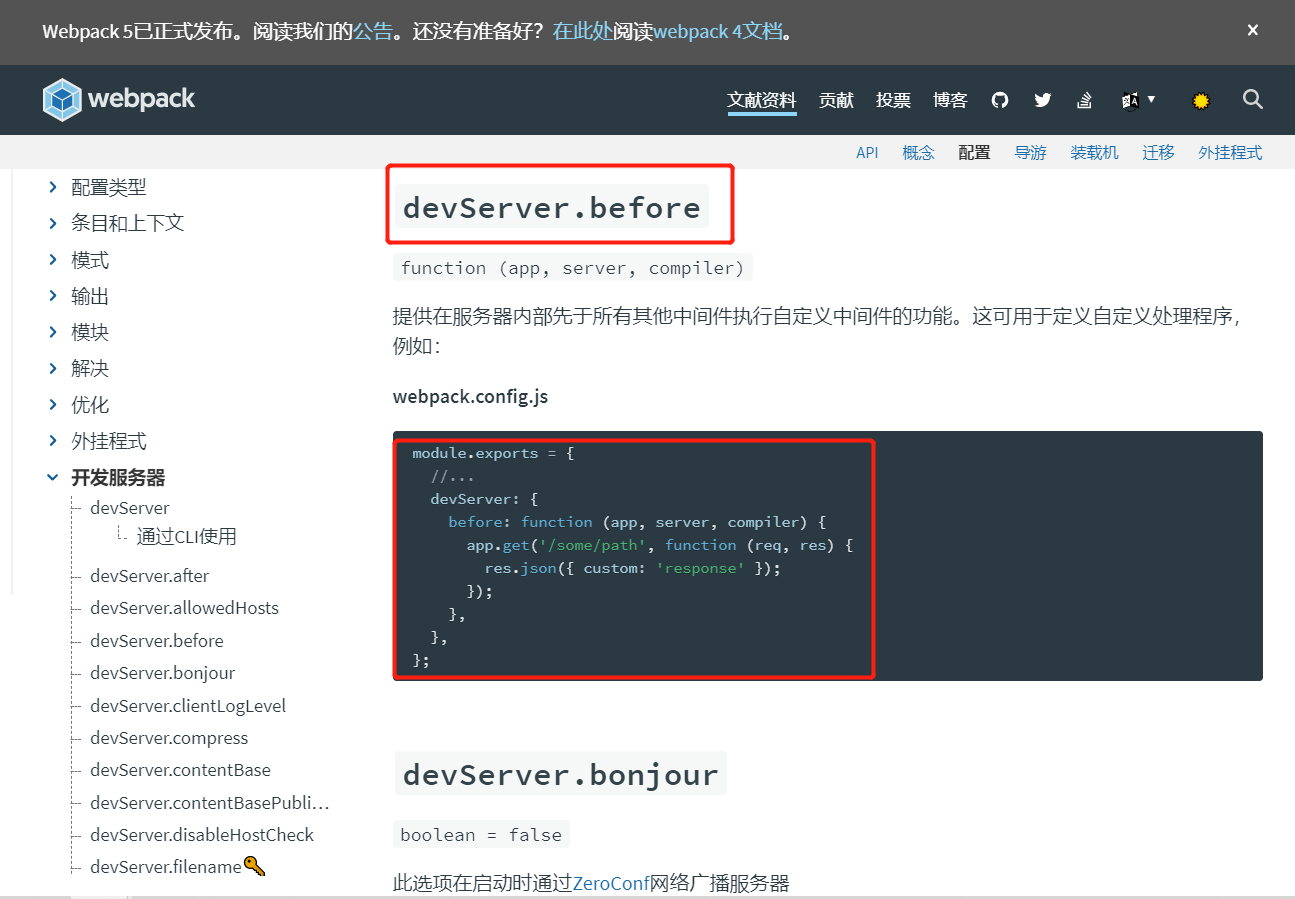This screenshot has height=899, width=1295.
Task: Expand the 配置类型 sidebar section
Action: 53,187
